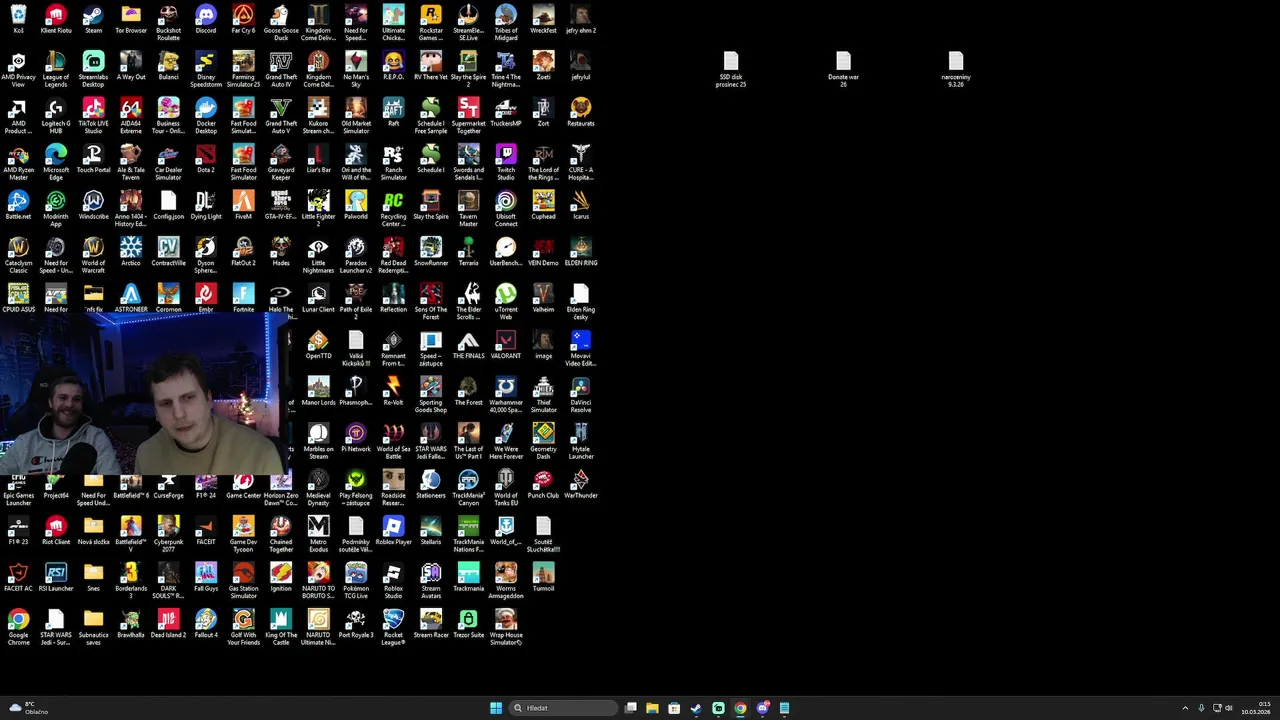
Task: Launch The Forest shortcut
Action: [468, 390]
